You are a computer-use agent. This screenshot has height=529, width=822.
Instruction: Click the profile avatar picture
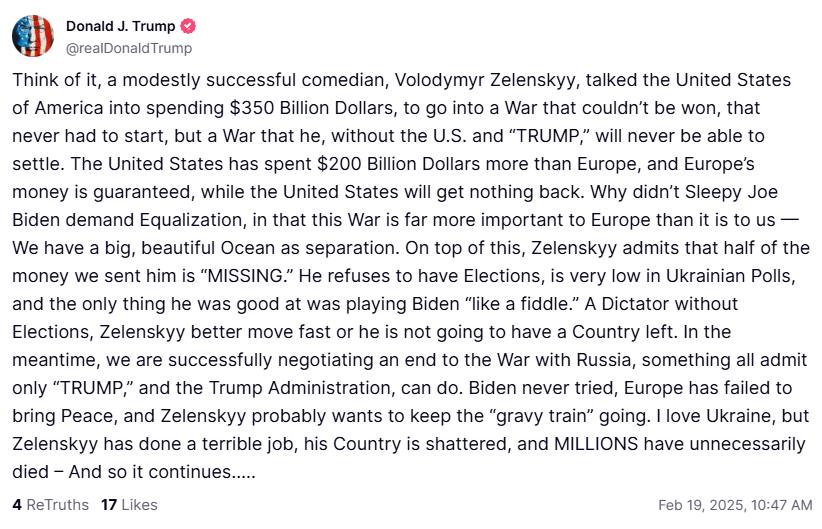tap(32, 36)
